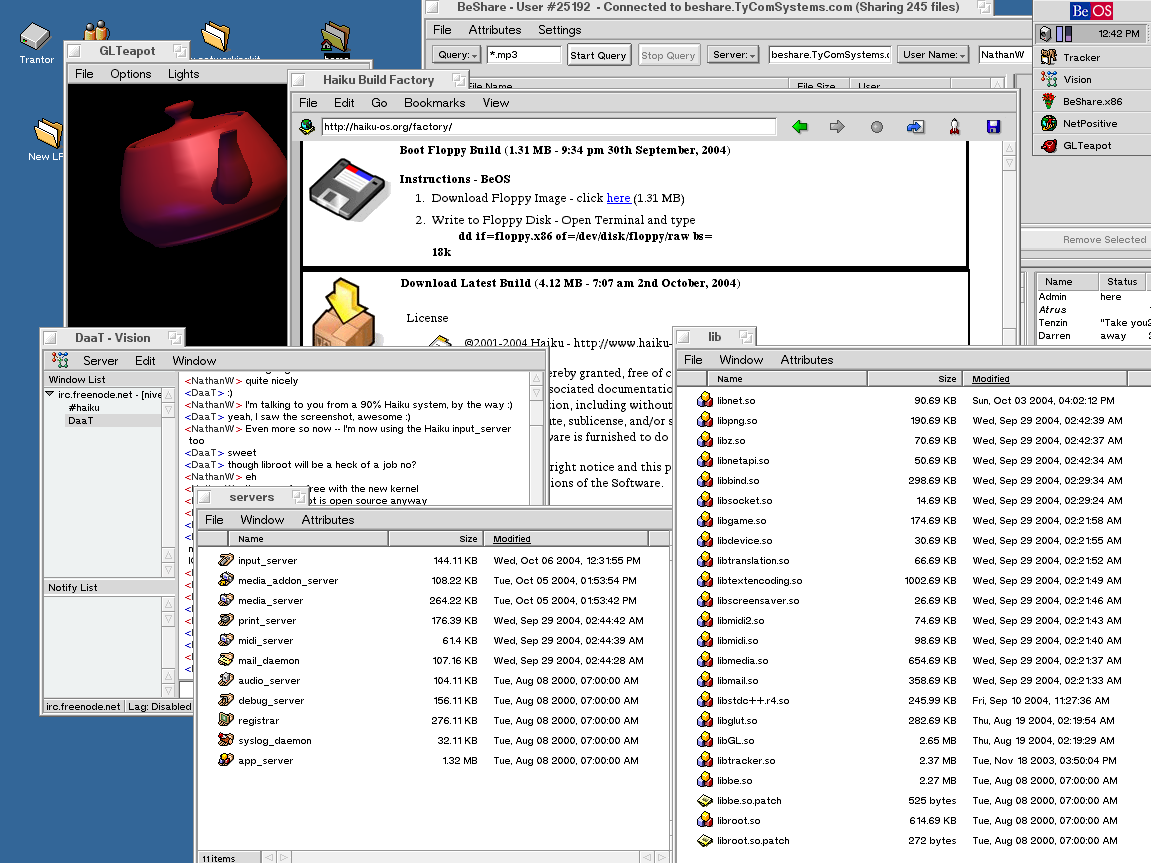Select the #haiku channel in Window List
1152x864 pixels.
(x=84, y=407)
